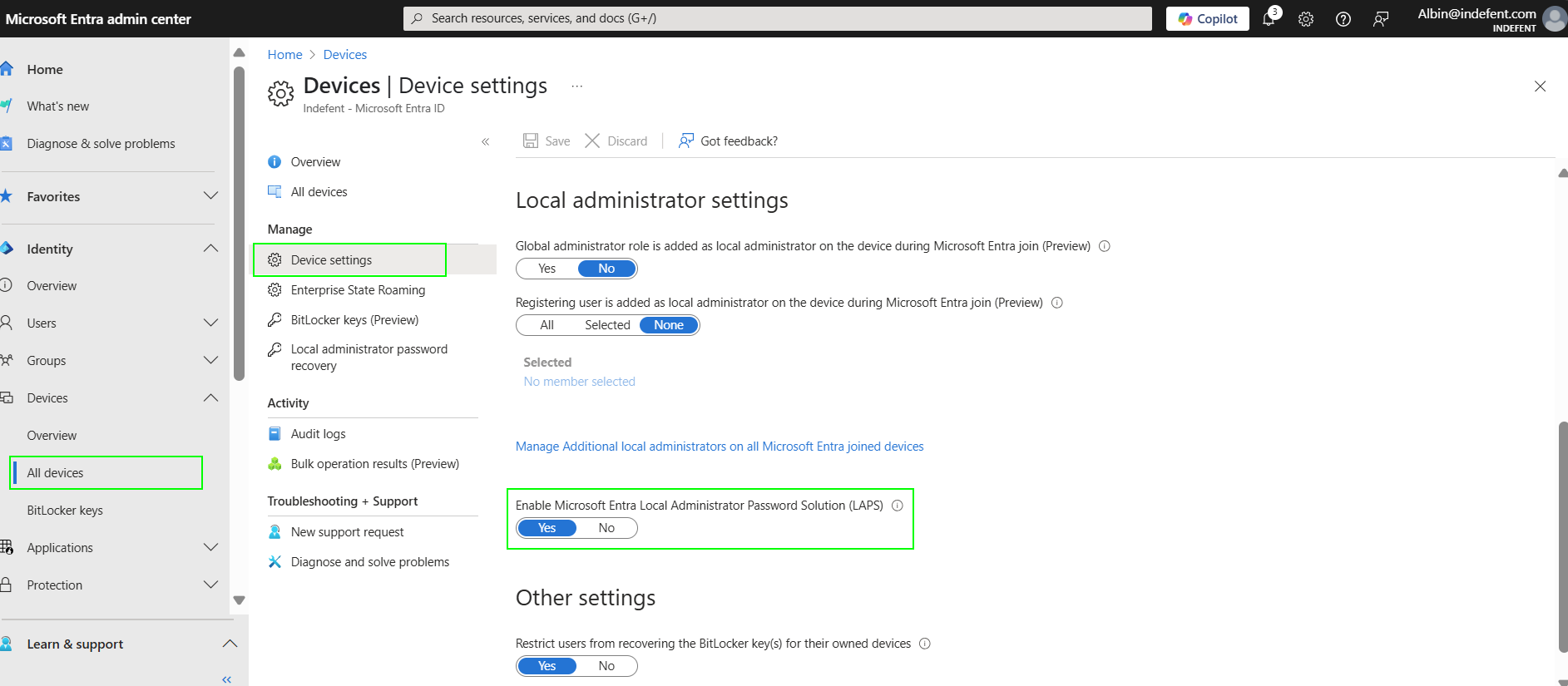Collapse the Devices blade menu
This screenshot has height=686, width=1568.
(485, 141)
